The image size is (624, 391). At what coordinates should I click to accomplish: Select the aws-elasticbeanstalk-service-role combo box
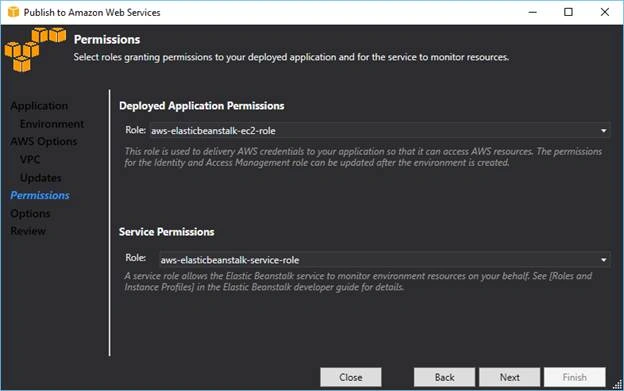click(384, 260)
